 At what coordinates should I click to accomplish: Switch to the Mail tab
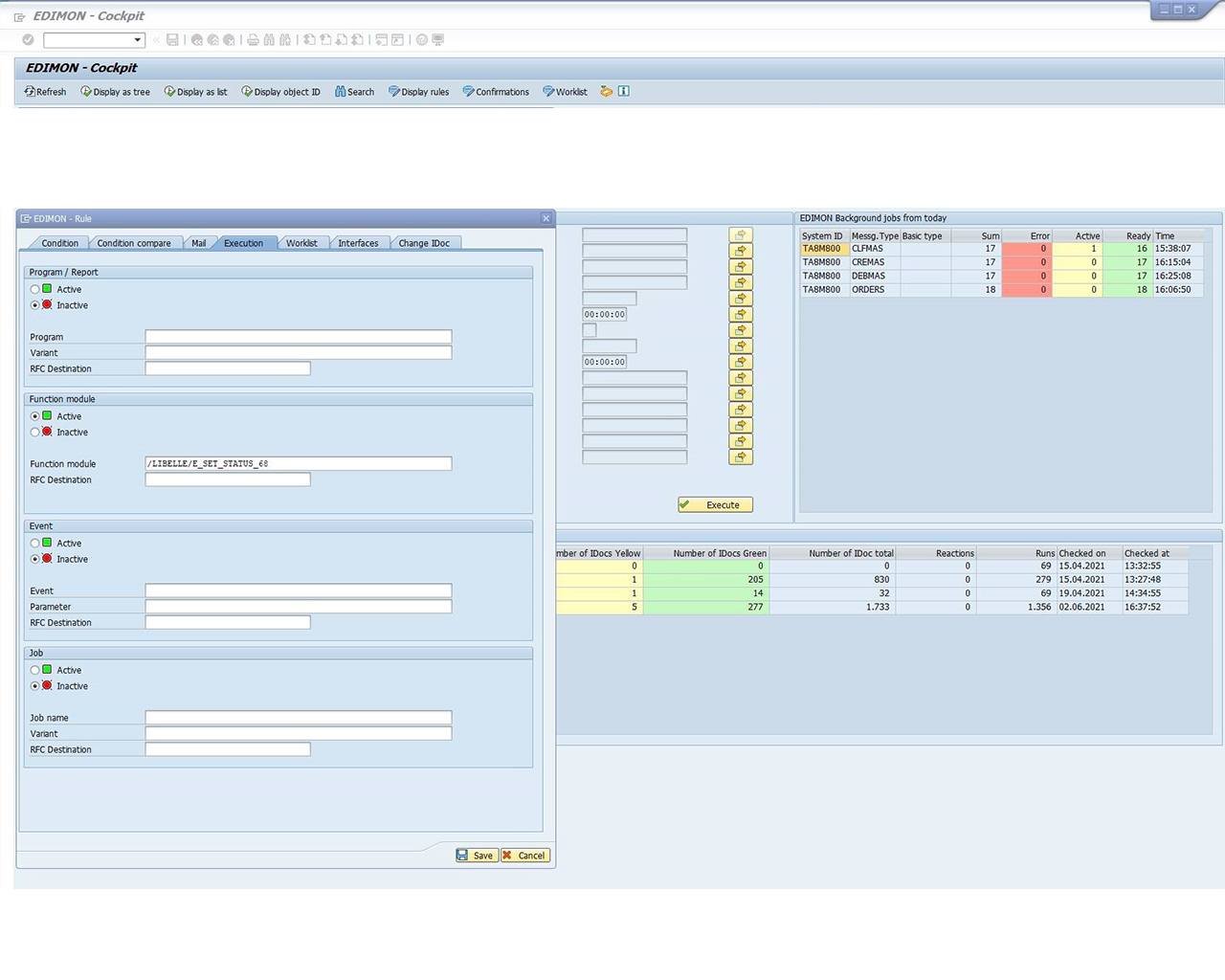[198, 243]
